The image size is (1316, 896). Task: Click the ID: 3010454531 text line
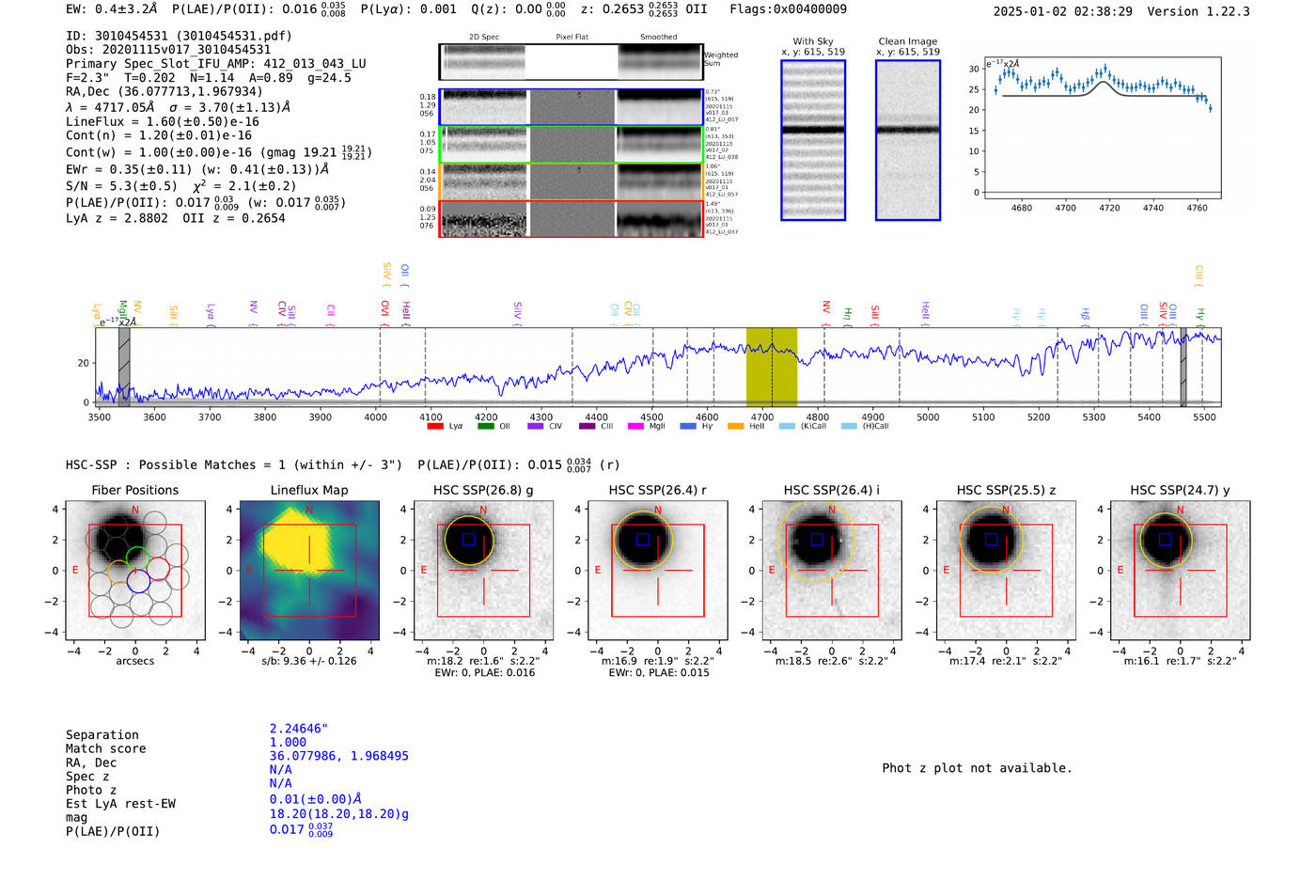pyautogui.click(x=179, y=36)
